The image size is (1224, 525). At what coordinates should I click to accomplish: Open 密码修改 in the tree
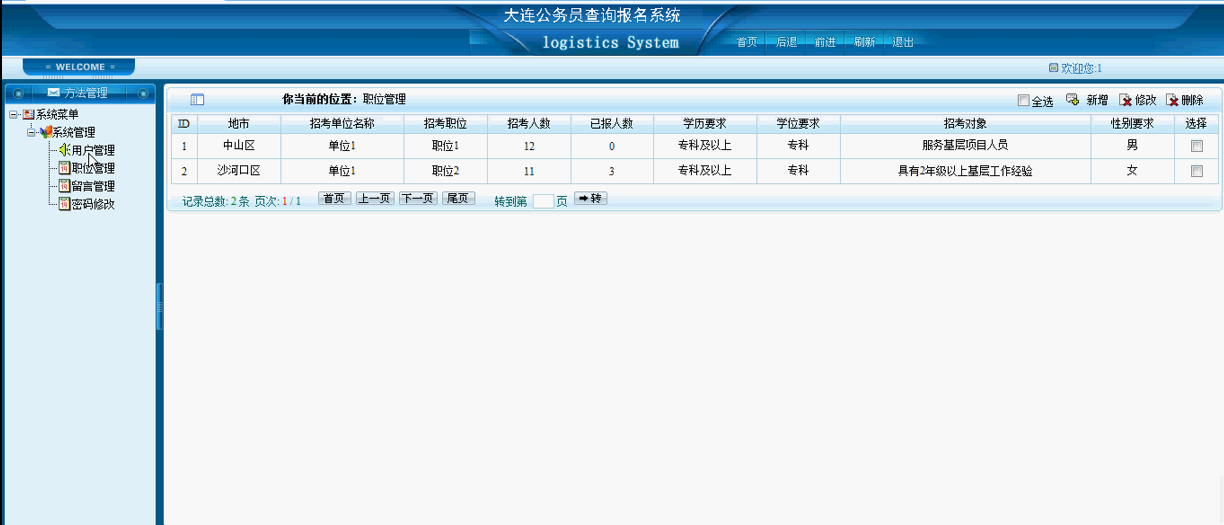93,204
